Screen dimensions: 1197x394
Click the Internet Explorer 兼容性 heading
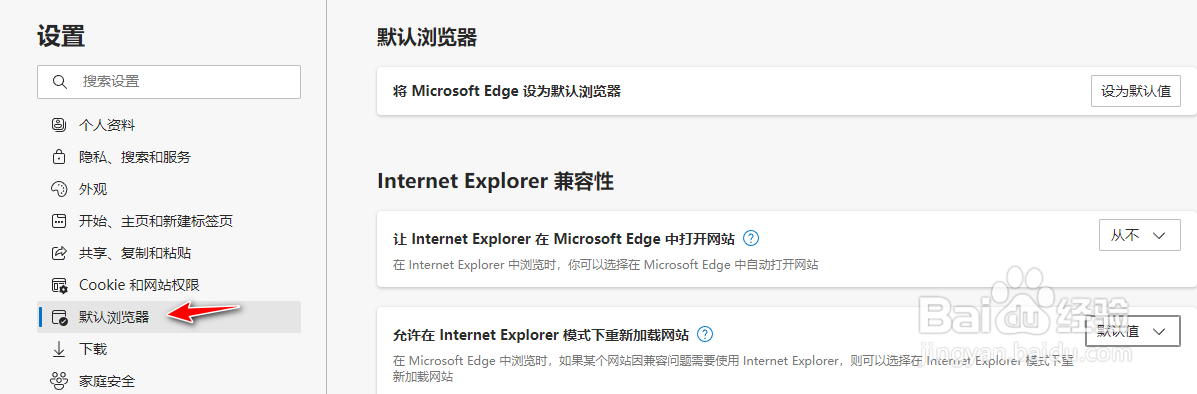pyautogui.click(x=495, y=182)
